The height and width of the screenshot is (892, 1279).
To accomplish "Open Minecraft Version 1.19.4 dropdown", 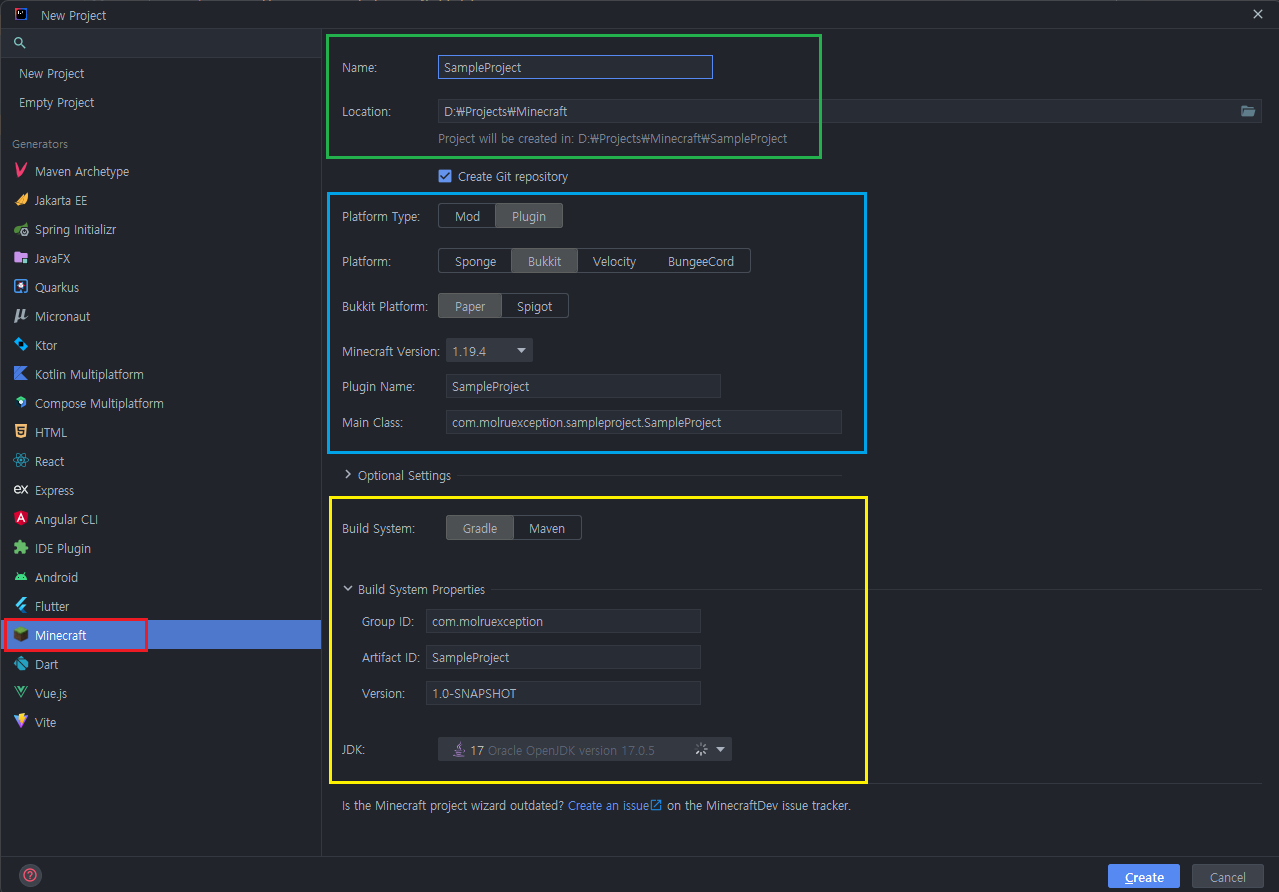I will pos(490,351).
